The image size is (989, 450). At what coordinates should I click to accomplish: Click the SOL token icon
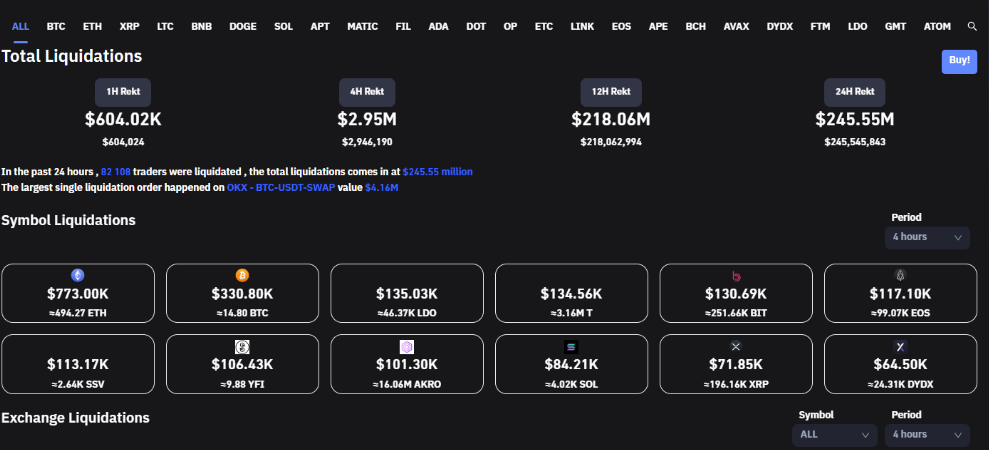571,346
